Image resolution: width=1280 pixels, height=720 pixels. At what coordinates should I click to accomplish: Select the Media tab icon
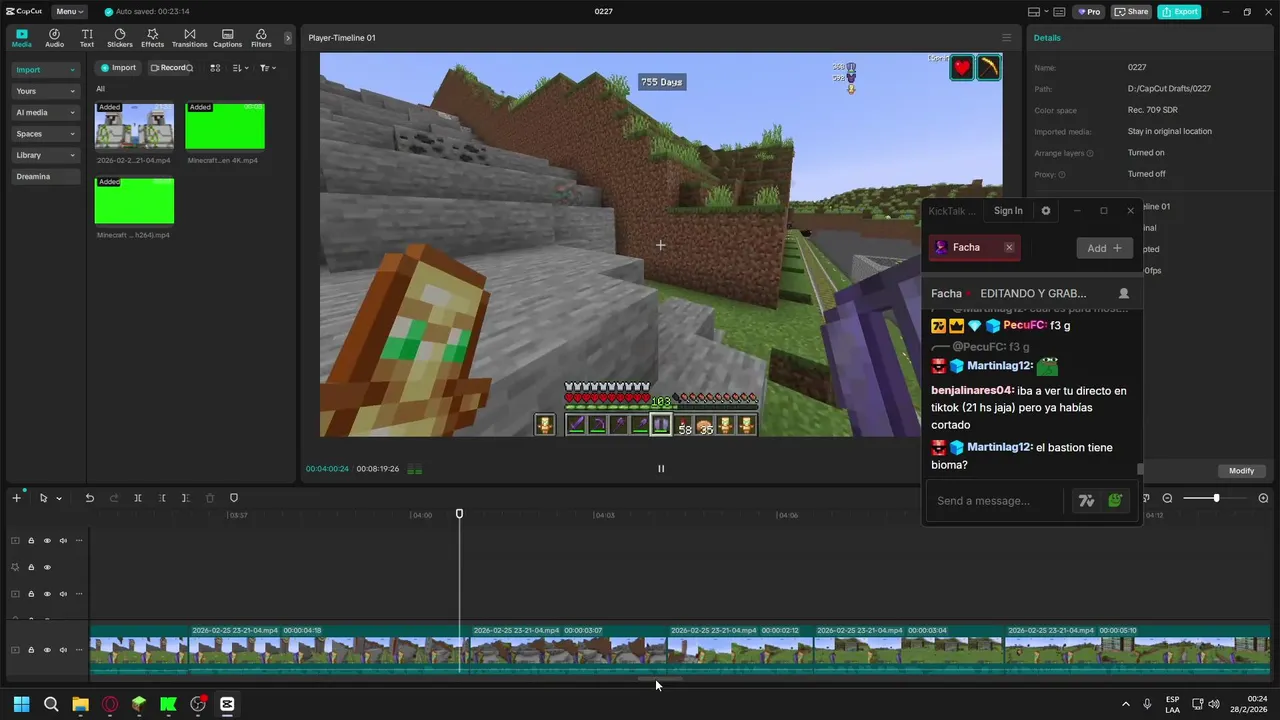22,38
